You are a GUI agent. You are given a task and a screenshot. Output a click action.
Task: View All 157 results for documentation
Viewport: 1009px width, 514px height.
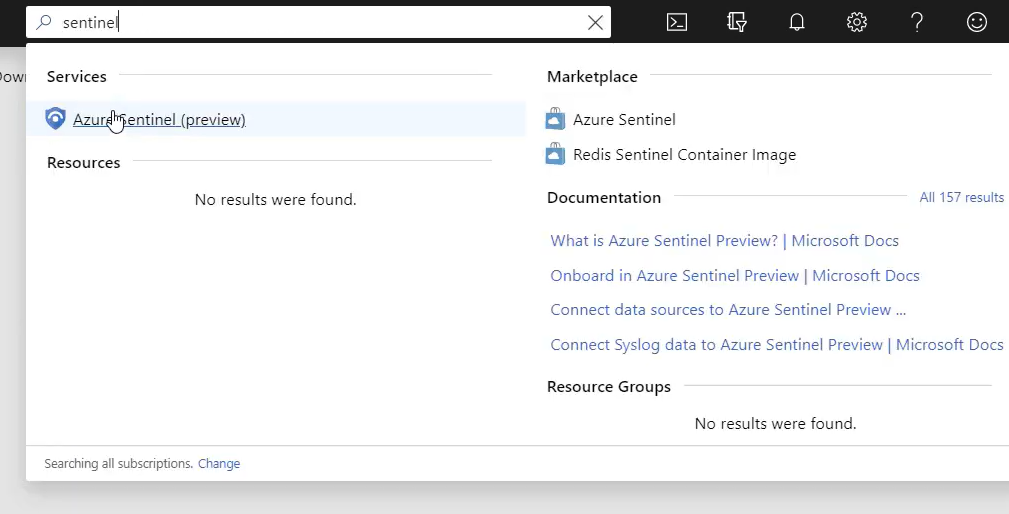[x=961, y=197]
